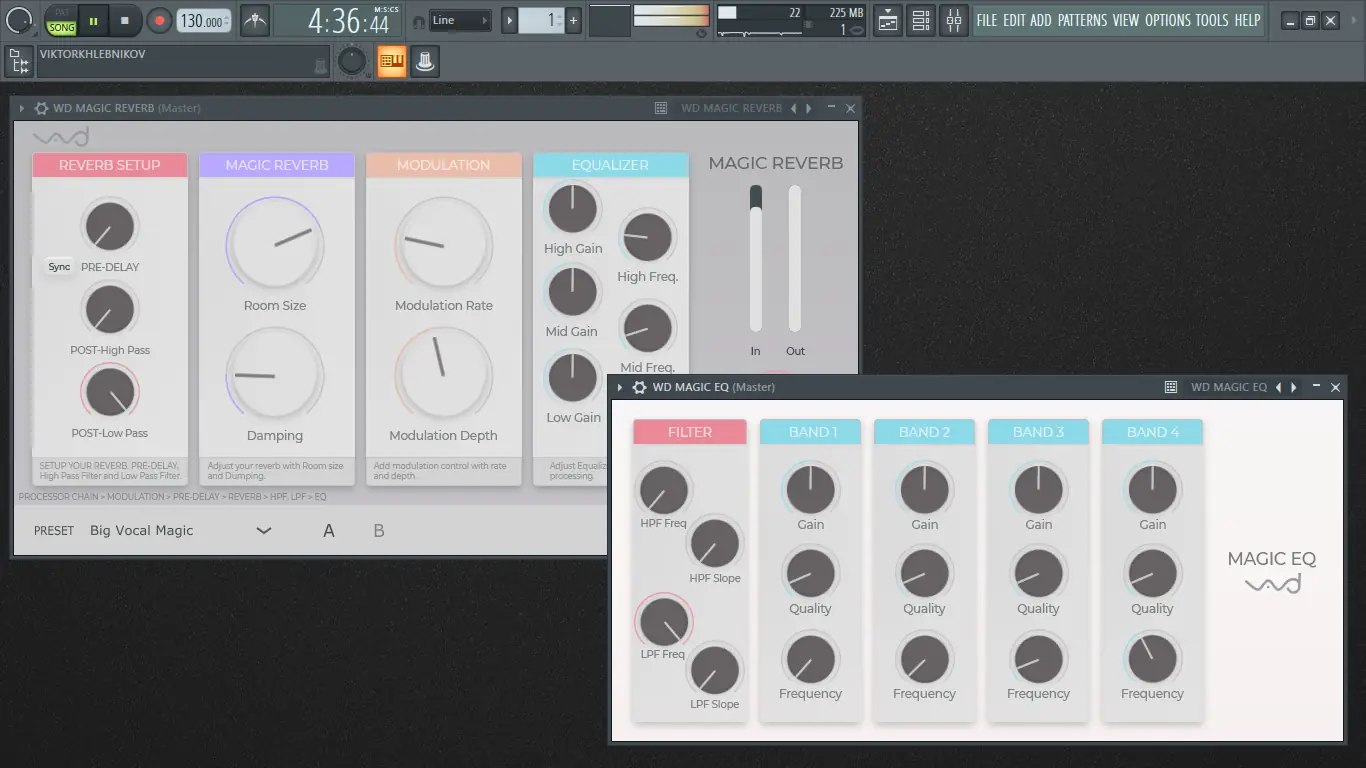Image resolution: width=1366 pixels, height=768 pixels.
Task: Click the plus button to add pattern
Action: (573, 20)
